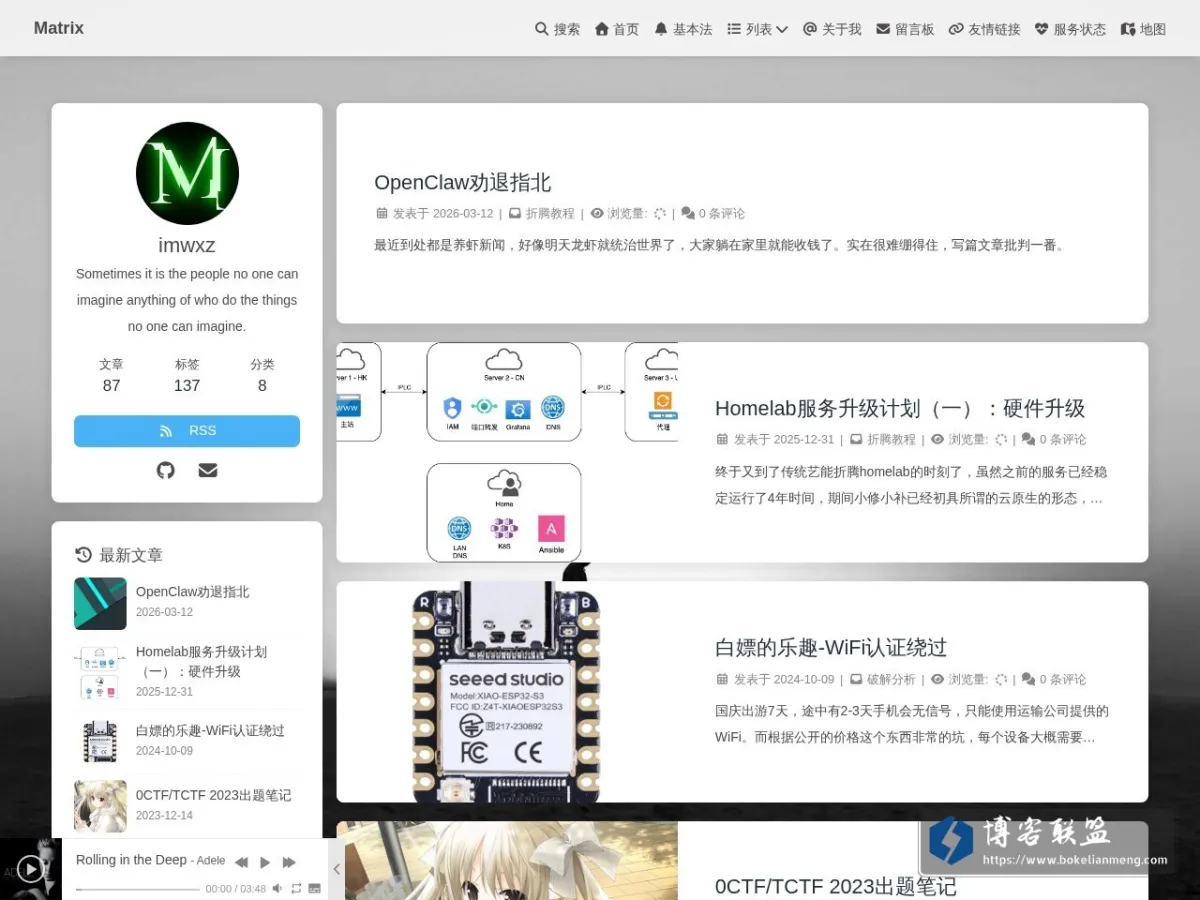
Task: Open the 留言板 guestbook
Action: tap(905, 29)
